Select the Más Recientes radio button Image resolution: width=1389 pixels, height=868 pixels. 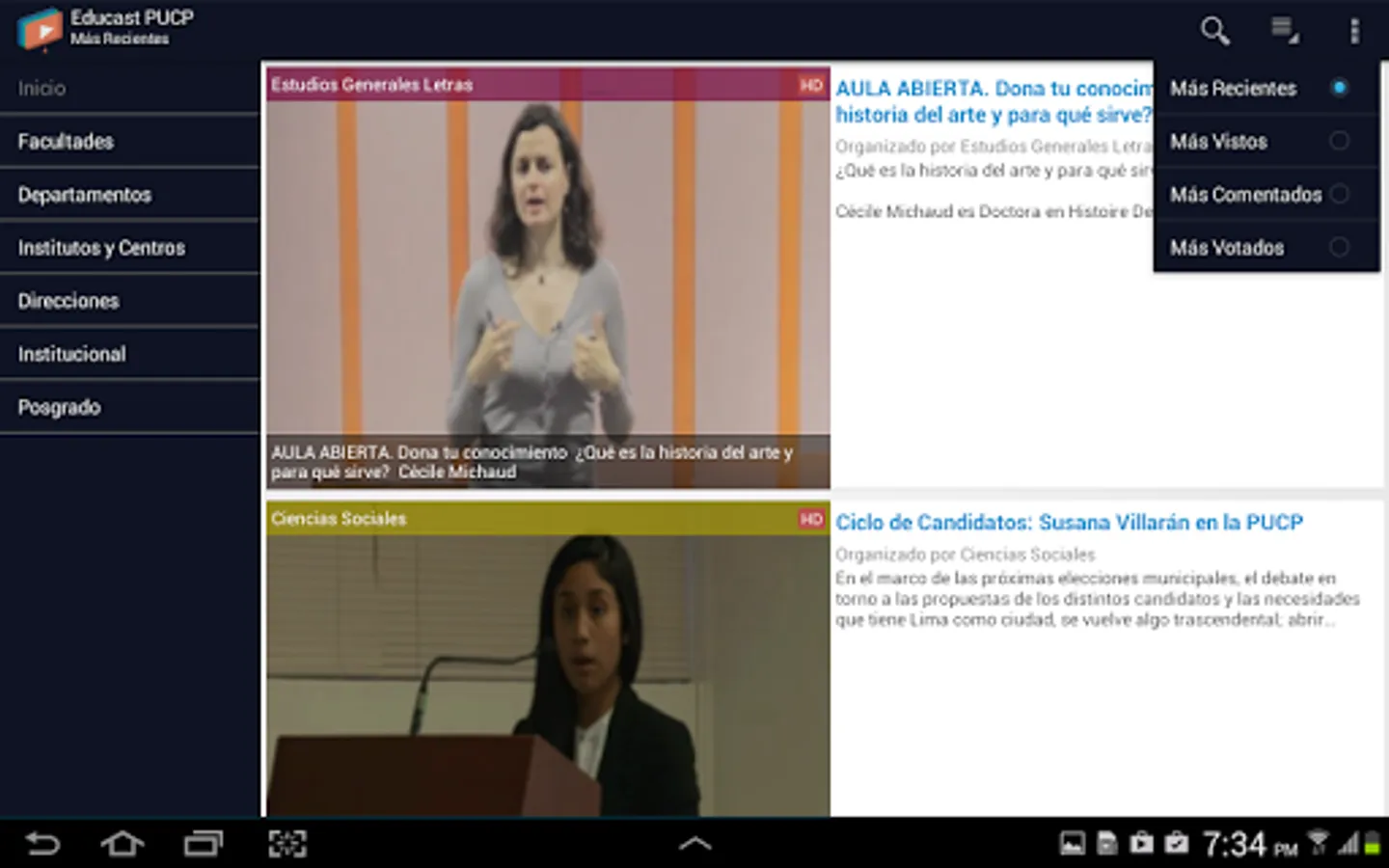click(1339, 88)
